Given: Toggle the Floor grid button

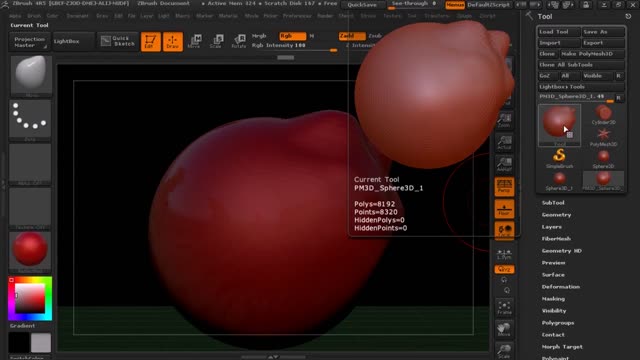Looking at the screenshot, I should pos(504,209).
